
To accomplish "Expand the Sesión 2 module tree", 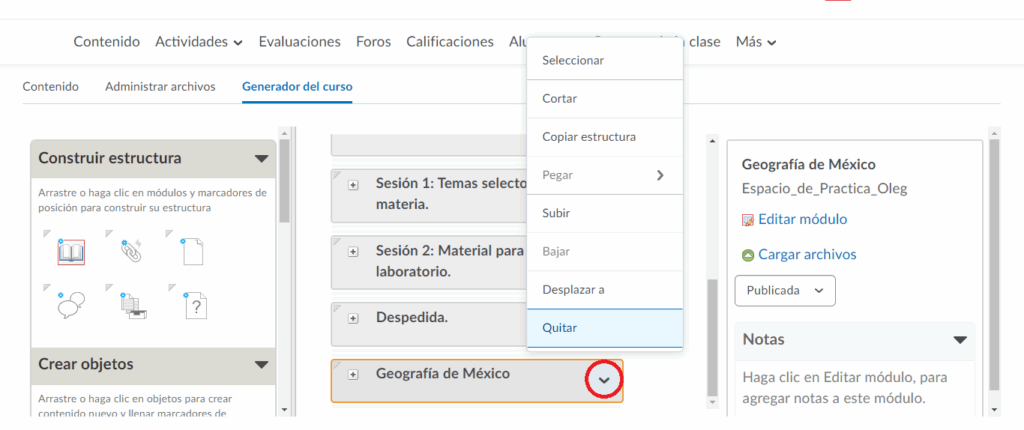I will (353, 251).
